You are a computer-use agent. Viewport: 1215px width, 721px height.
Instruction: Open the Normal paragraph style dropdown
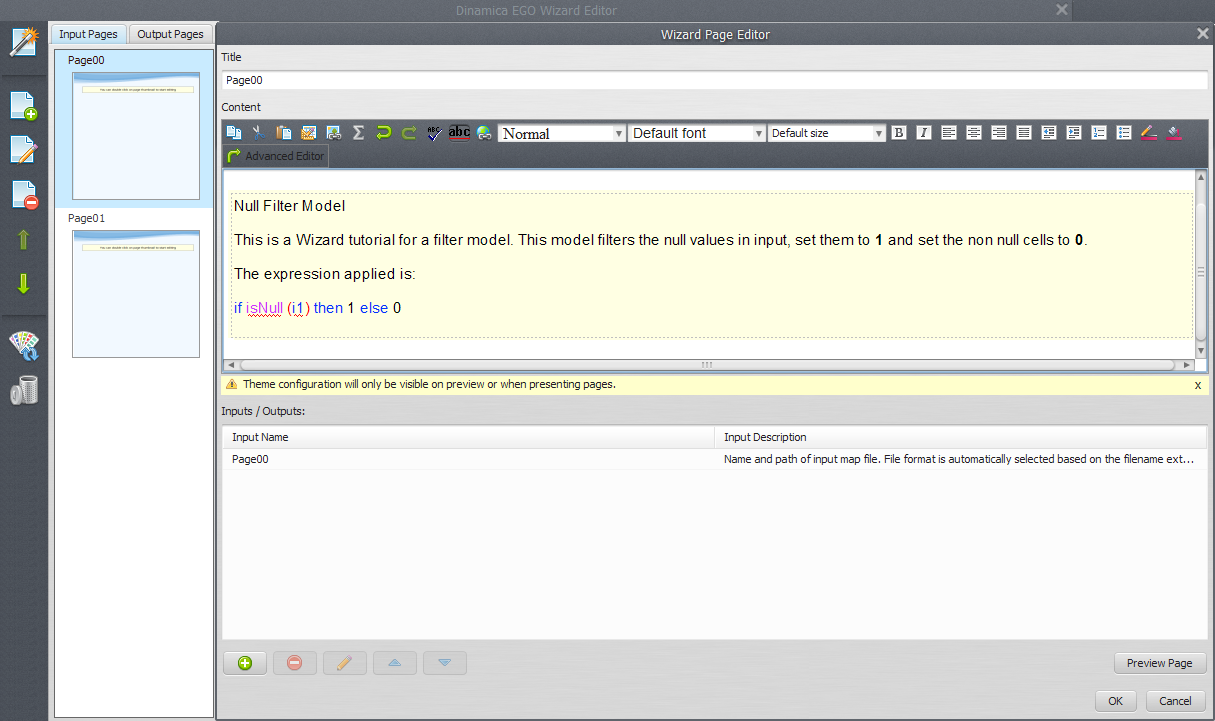coord(562,133)
